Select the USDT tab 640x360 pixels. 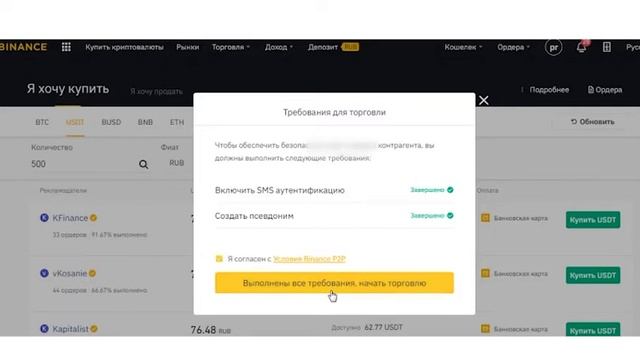(x=75, y=122)
